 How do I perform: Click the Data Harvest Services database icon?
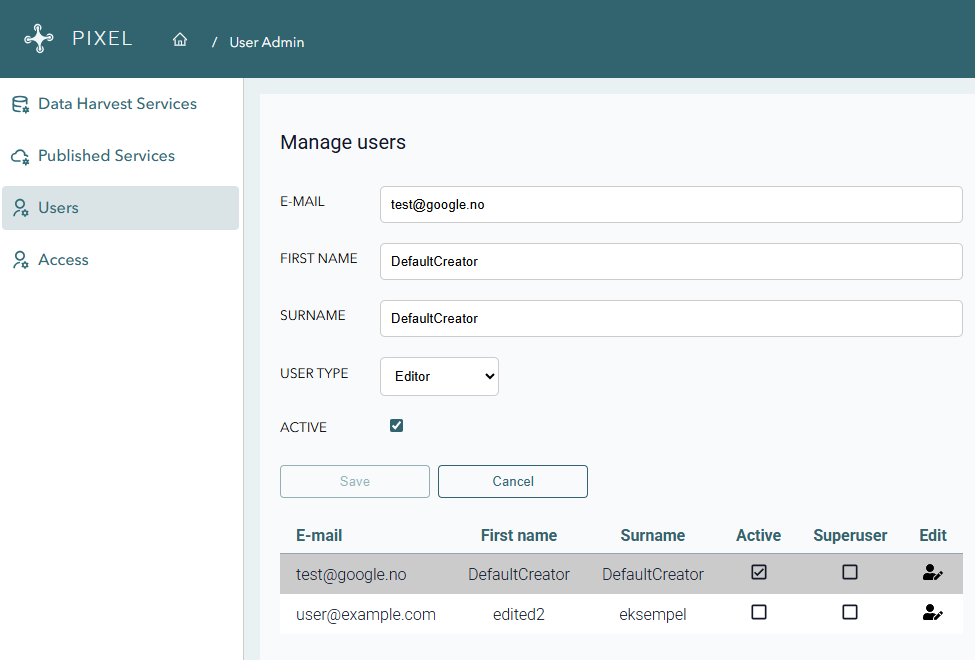[20, 105]
